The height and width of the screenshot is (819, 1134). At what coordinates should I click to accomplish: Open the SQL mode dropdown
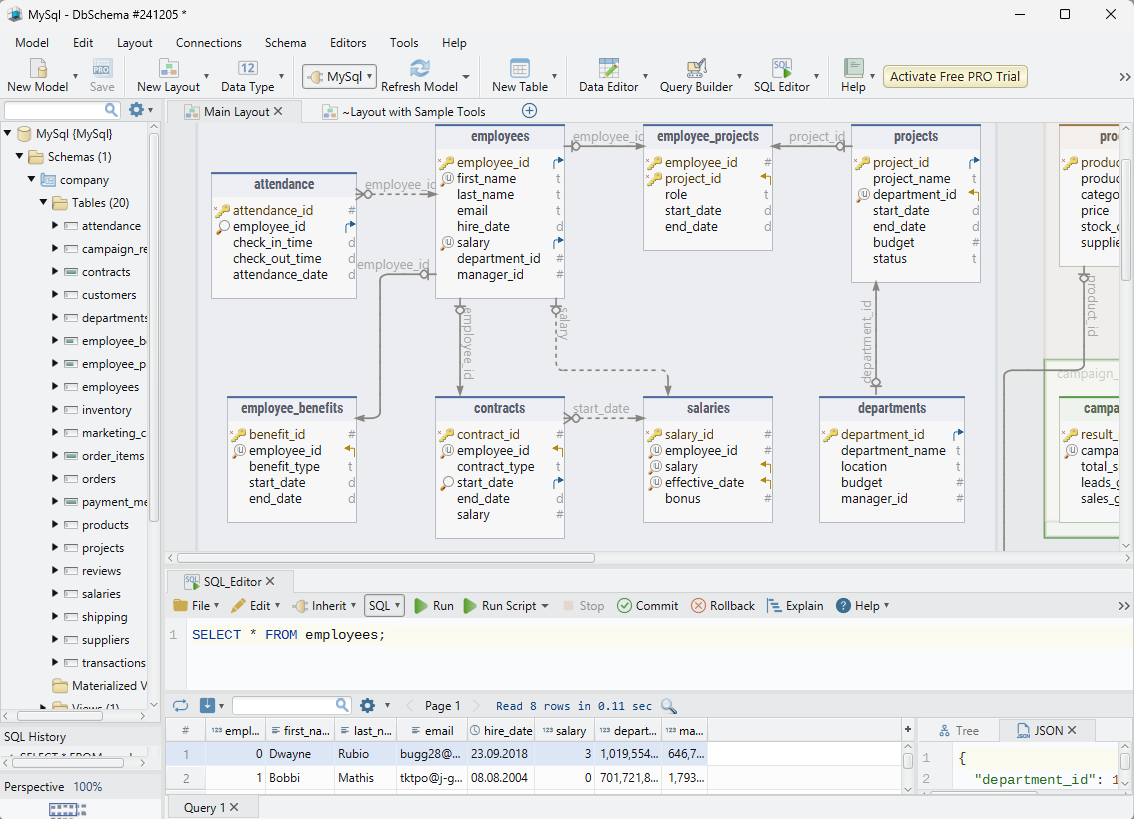click(384, 606)
